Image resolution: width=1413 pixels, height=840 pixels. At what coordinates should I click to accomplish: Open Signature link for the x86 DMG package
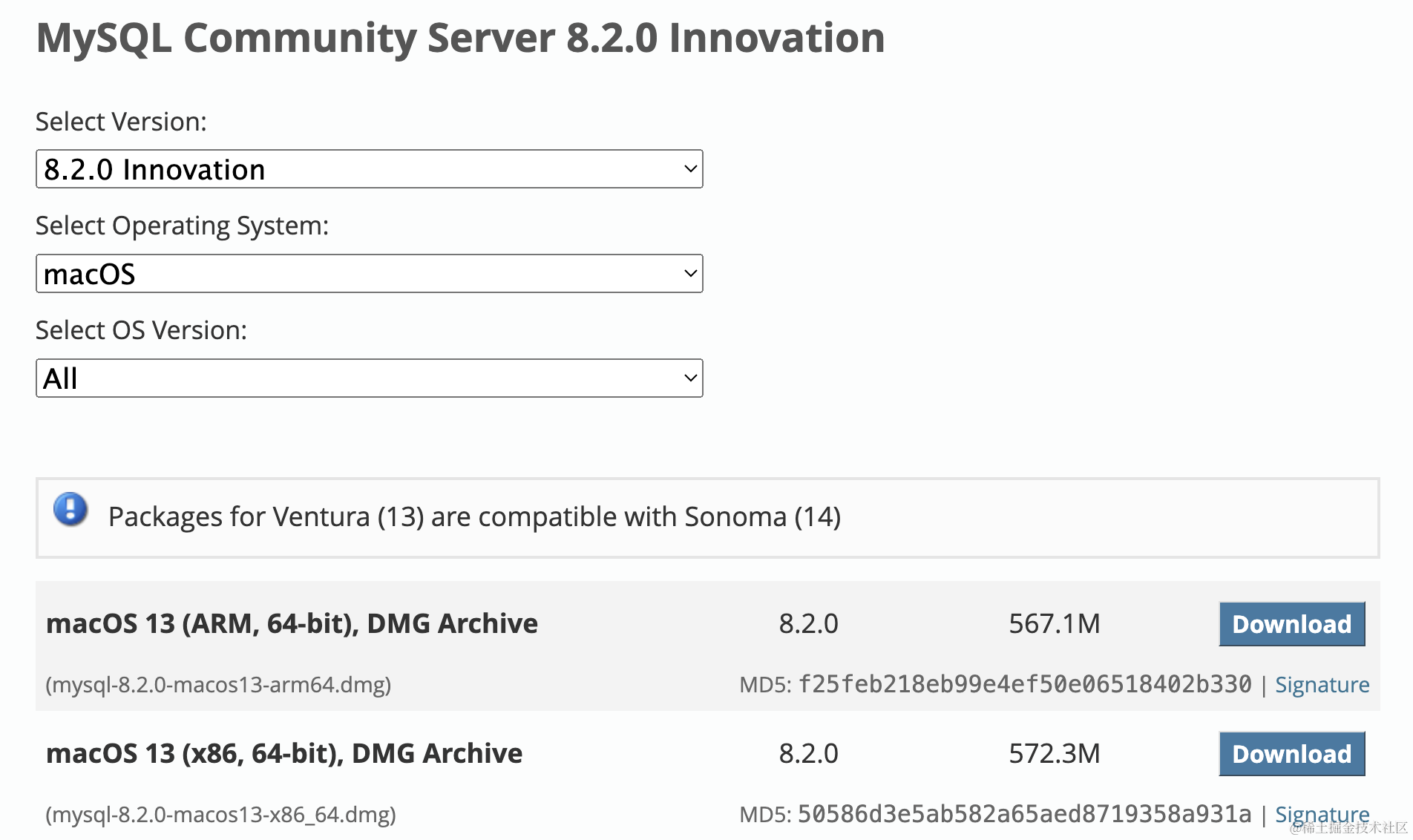tap(1322, 814)
